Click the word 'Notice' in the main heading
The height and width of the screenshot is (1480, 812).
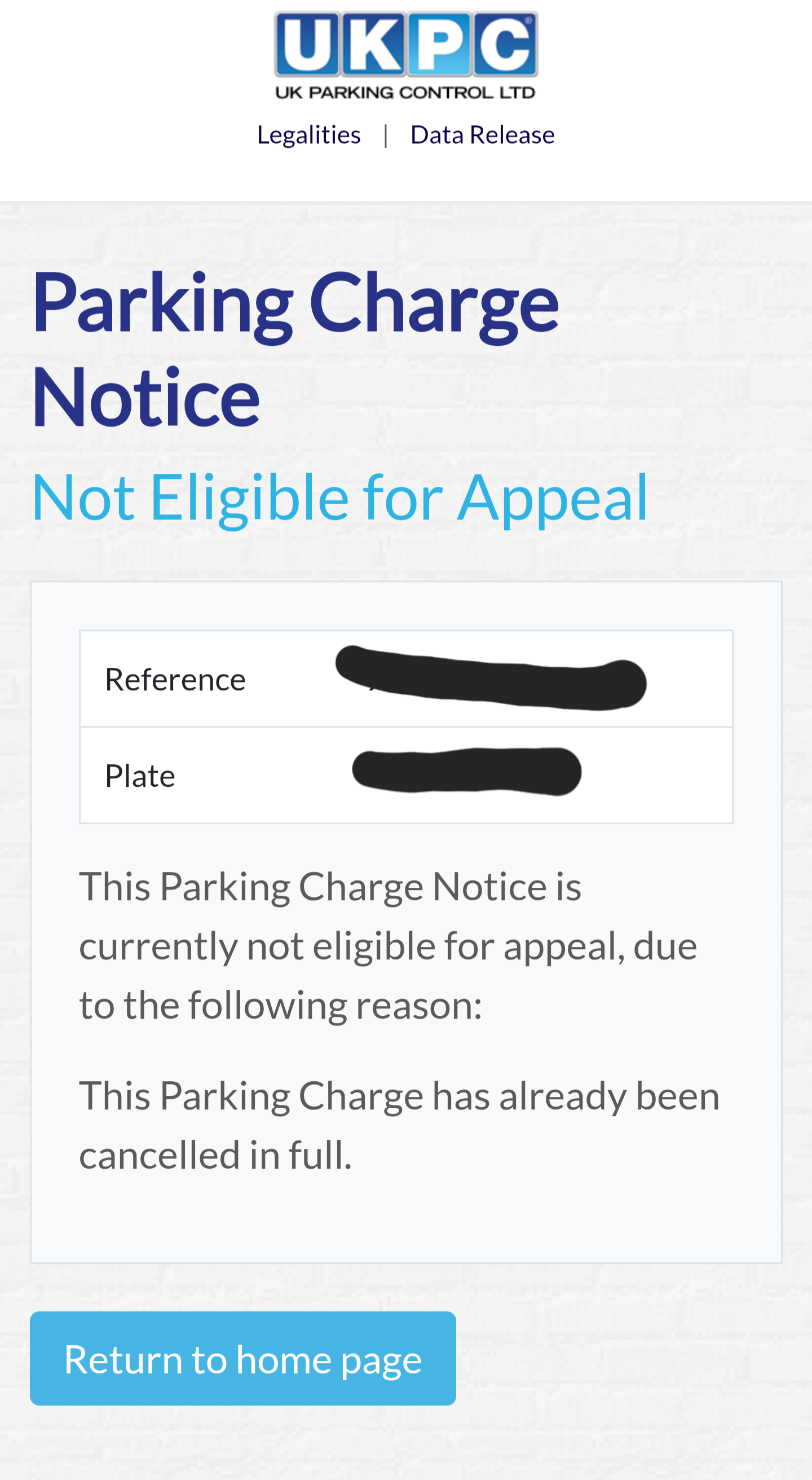coord(146,398)
